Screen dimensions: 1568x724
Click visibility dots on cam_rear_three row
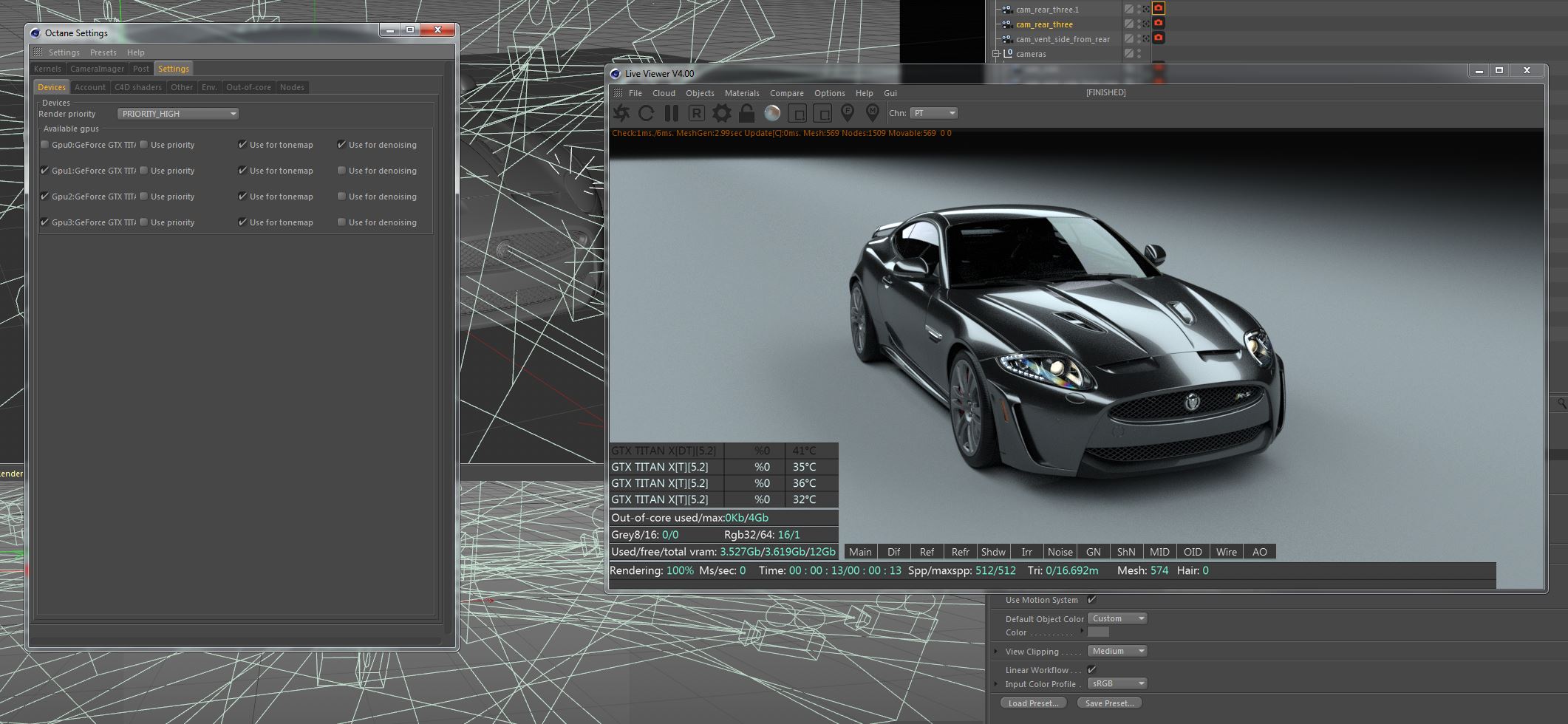[1139, 24]
